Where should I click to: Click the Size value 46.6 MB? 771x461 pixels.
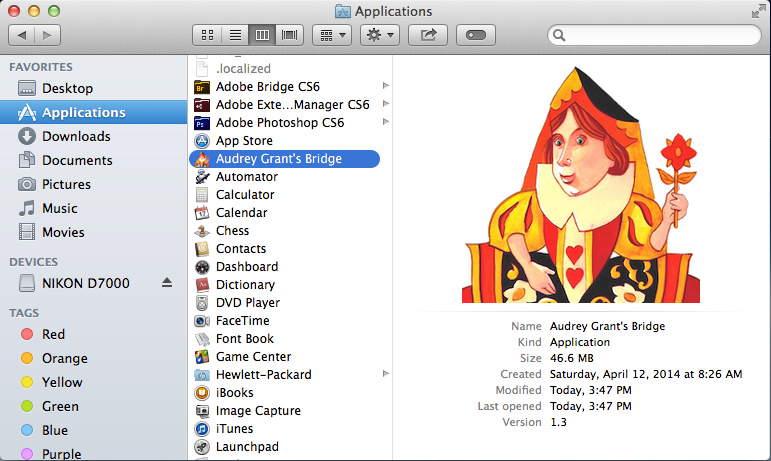[x=571, y=358]
